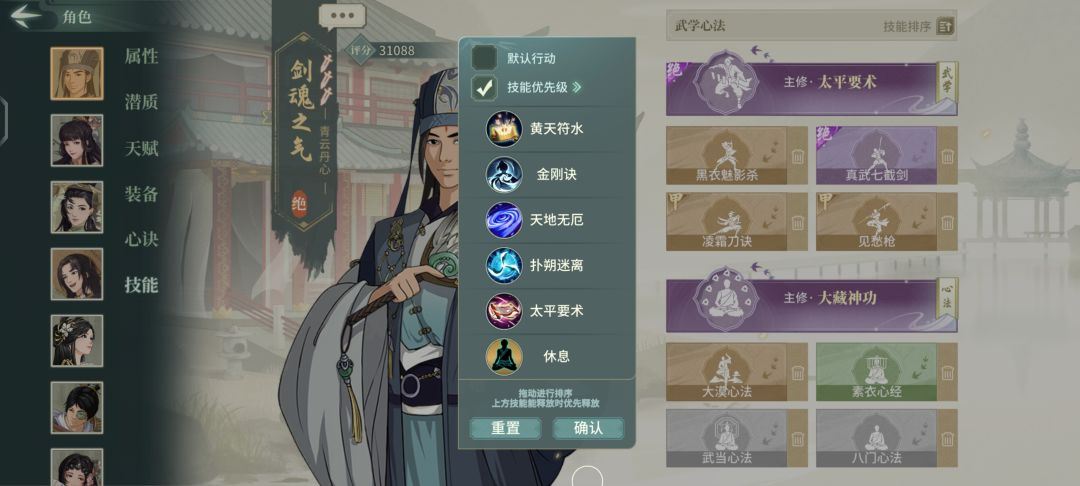Enable the 默认行动 checkbox
The height and width of the screenshot is (486, 1080).
(484, 58)
